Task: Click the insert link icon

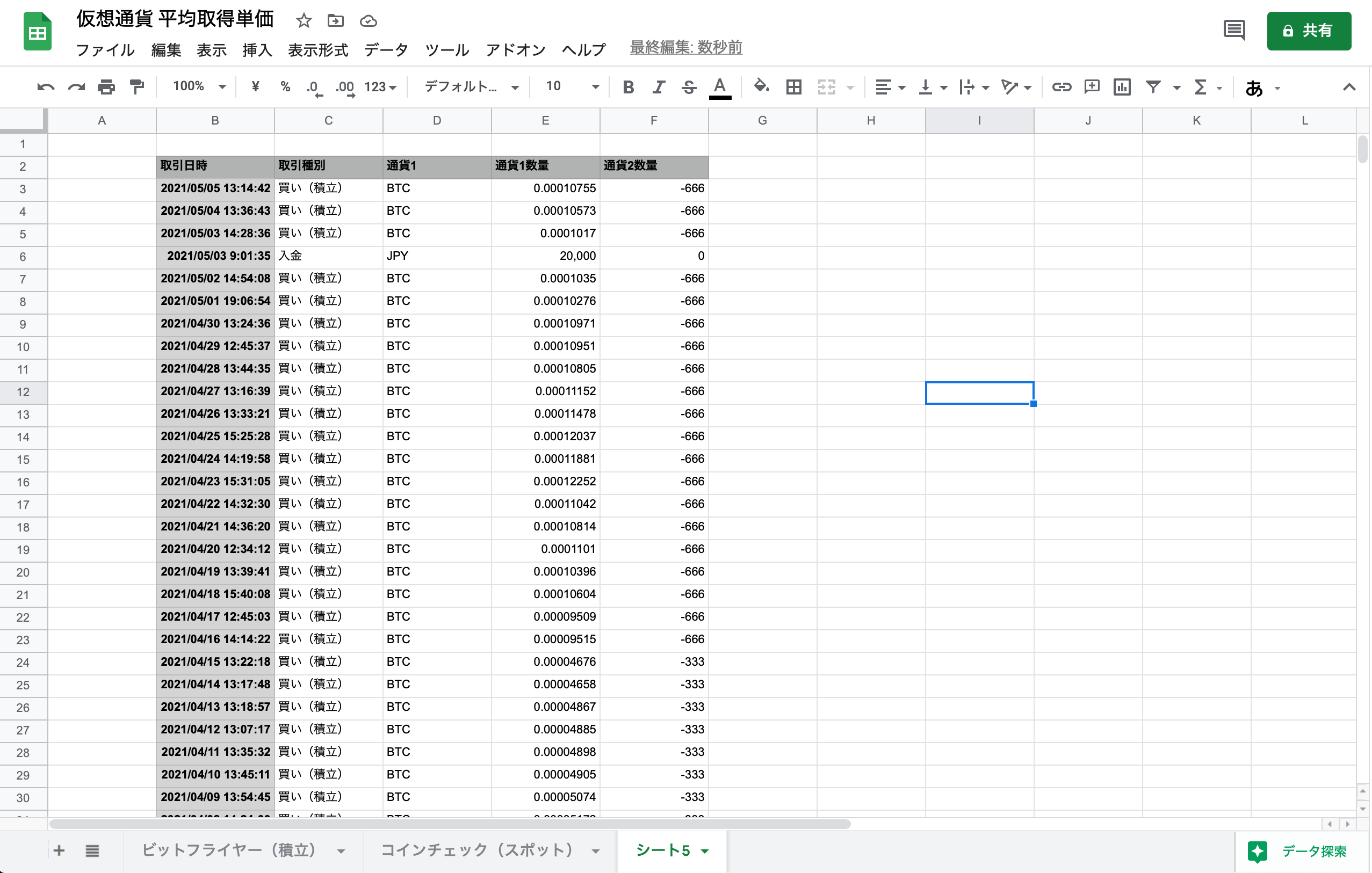Action: 1062,87
